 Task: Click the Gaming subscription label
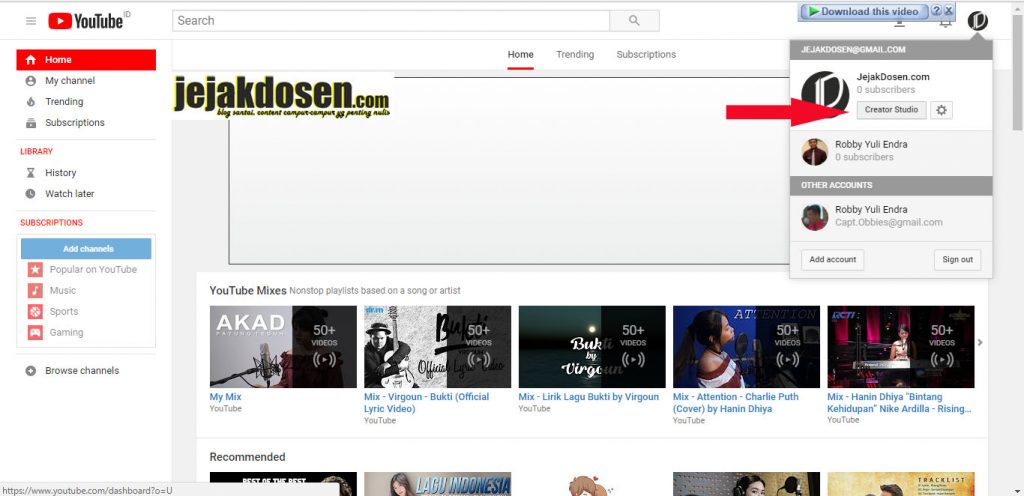click(67, 332)
